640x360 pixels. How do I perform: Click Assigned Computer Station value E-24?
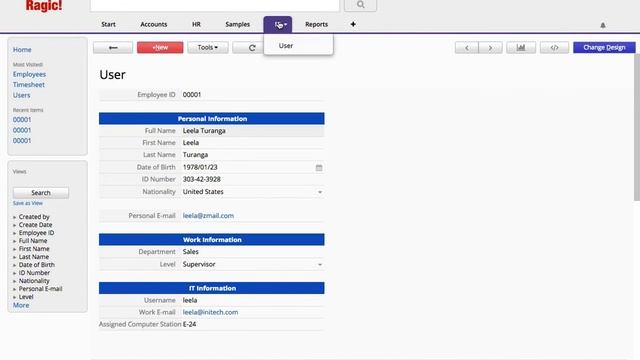[x=189, y=324]
